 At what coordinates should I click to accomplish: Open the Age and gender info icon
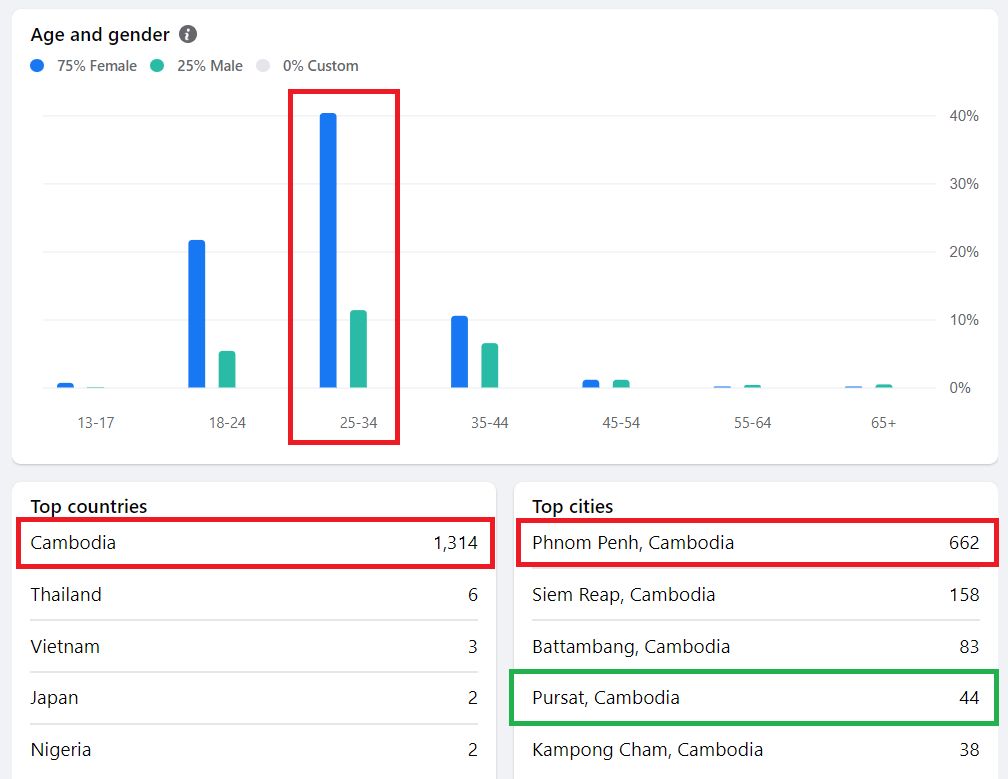pos(188,34)
